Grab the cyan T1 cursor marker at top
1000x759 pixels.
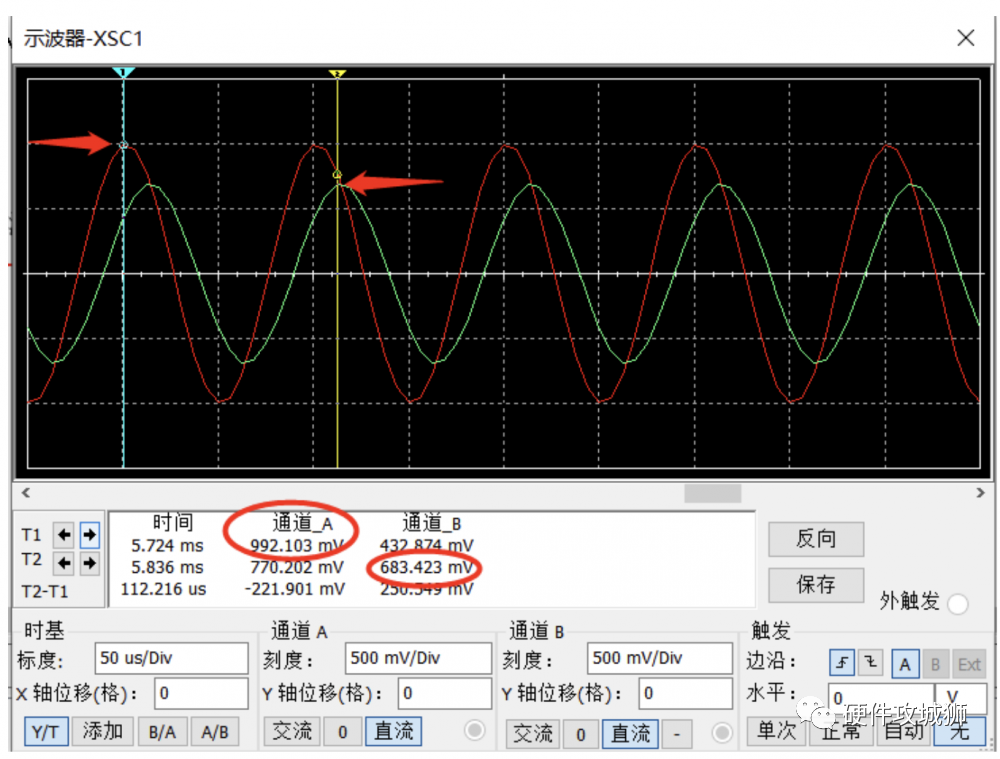pyautogui.click(x=123, y=73)
